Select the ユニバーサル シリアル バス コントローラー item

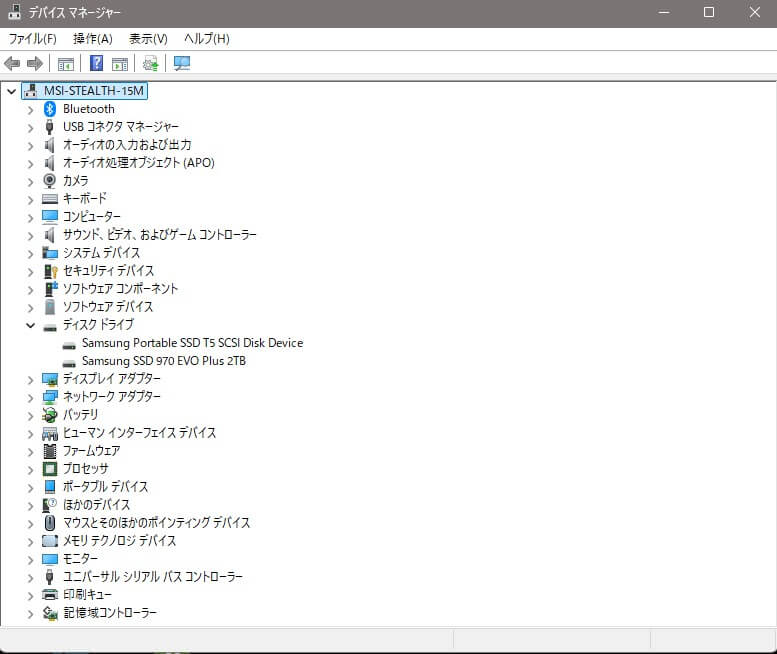click(152, 577)
